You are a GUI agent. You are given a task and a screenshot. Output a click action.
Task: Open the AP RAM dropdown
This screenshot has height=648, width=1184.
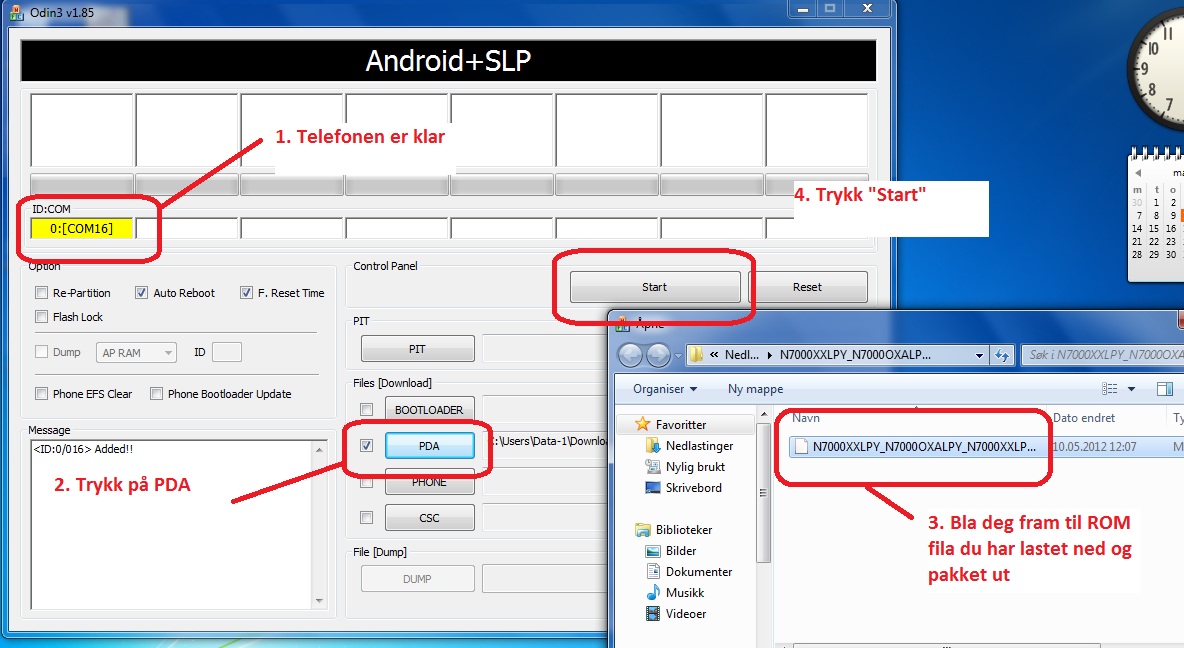point(136,353)
